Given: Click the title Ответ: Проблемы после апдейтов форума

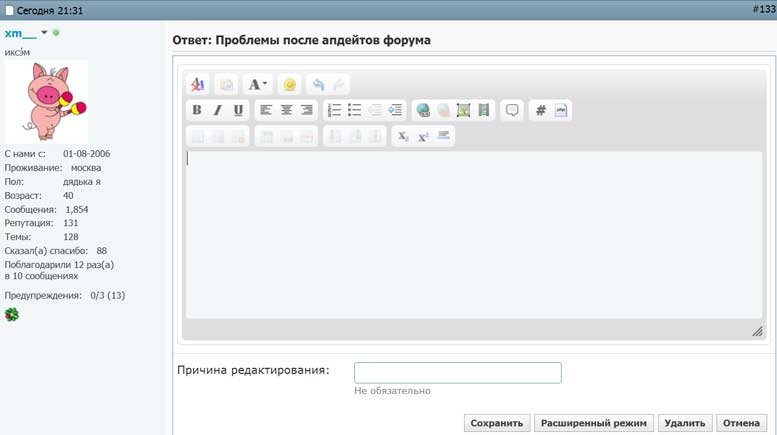Looking at the screenshot, I should coord(301,40).
